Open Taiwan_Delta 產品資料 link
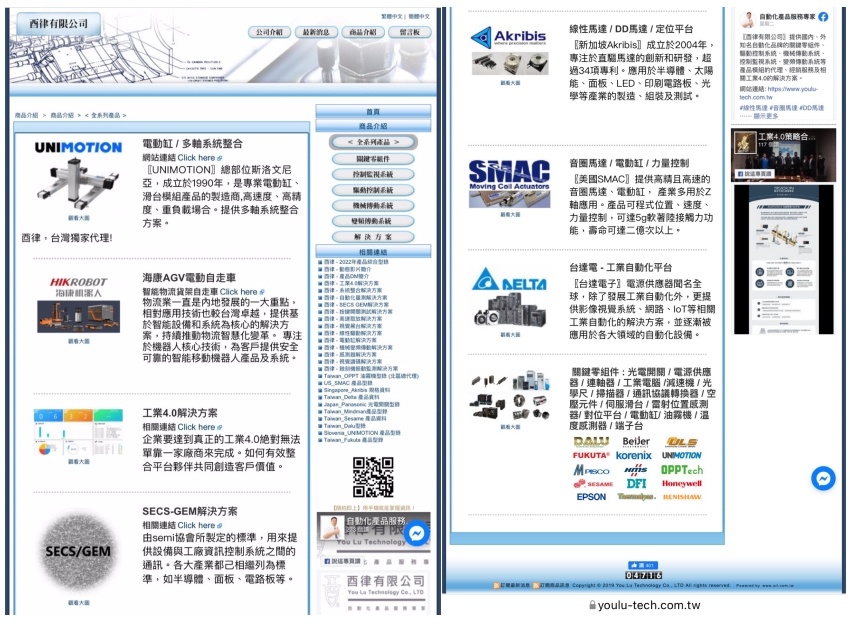Viewport: 850px width, 634px height. pyautogui.click(x=351, y=397)
